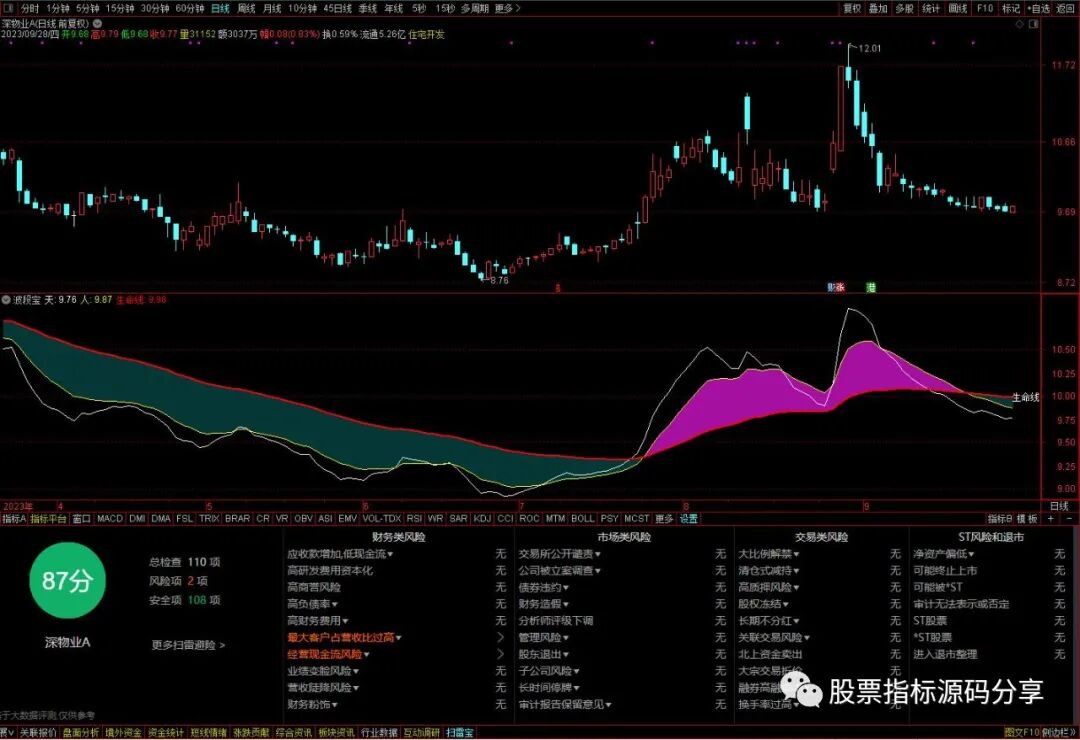Open the 更多 periods expander in top bar
The height and width of the screenshot is (740, 1080).
507,8
